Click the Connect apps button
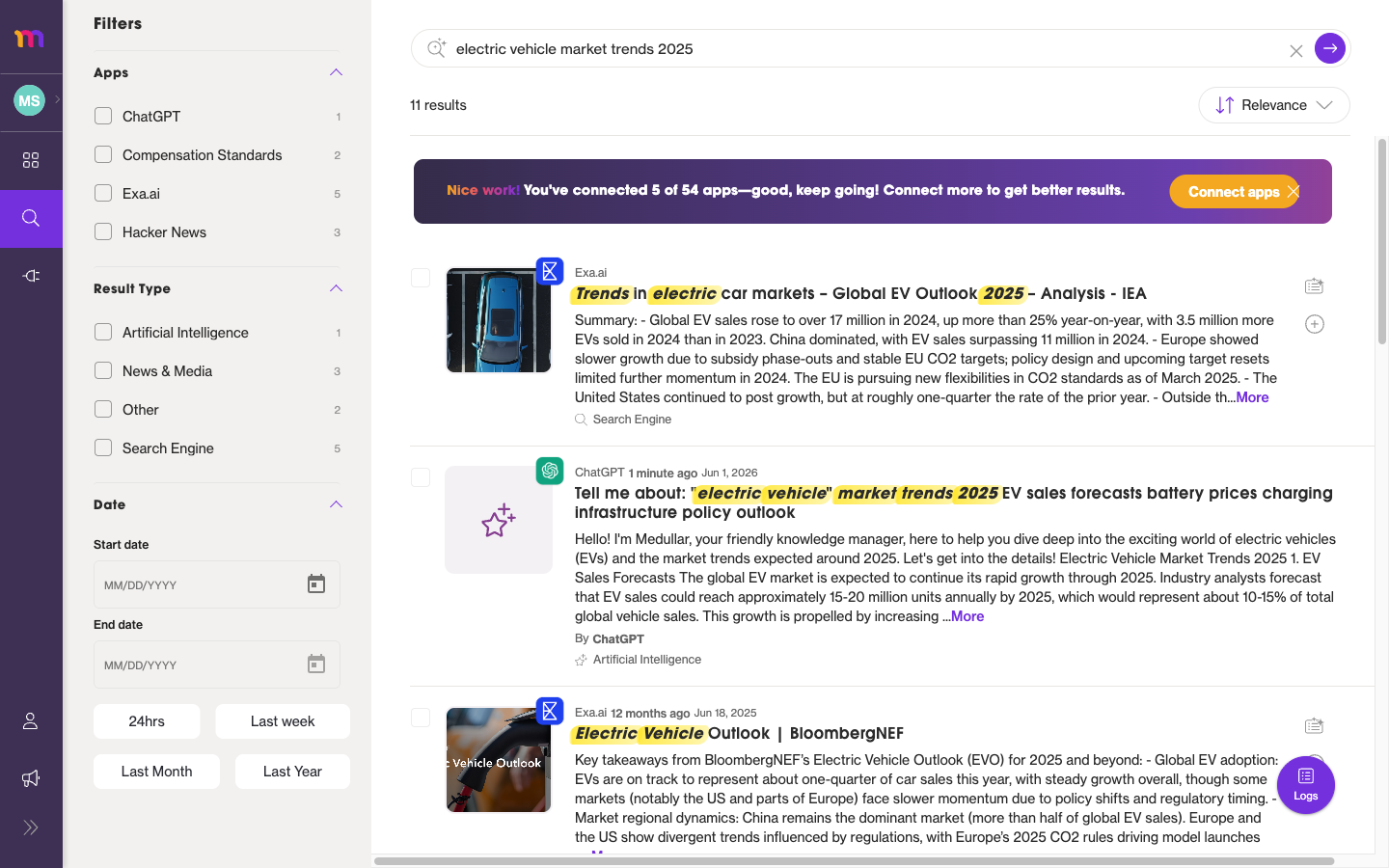Screen dimensions: 1389x868 (1234, 192)
